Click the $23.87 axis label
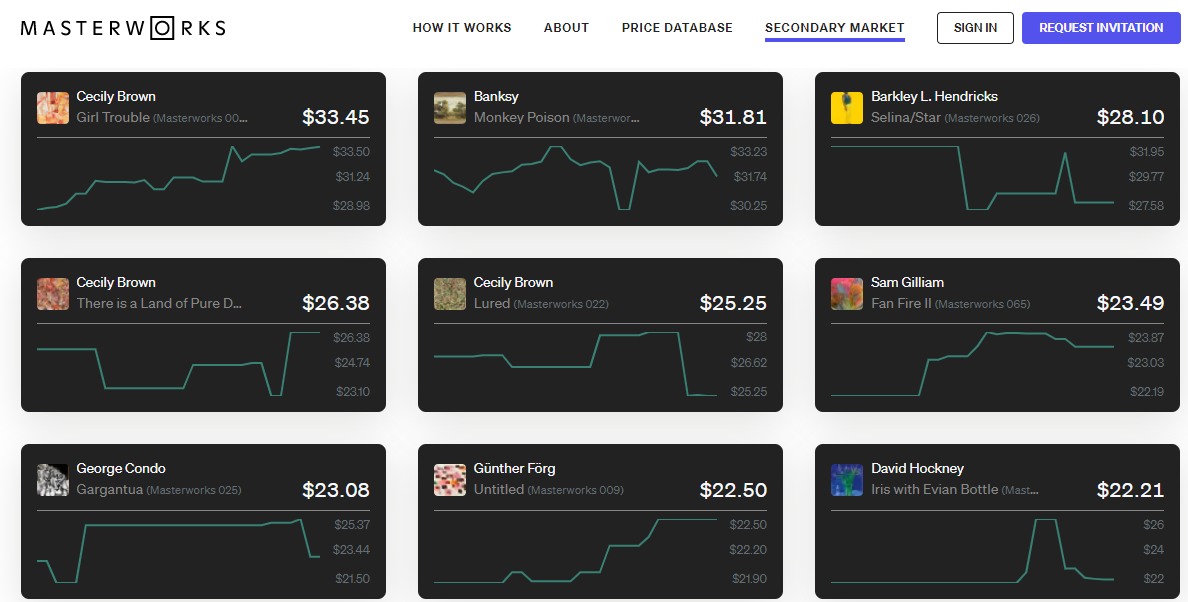The height and width of the screenshot is (602, 1188). (1146, 338)
